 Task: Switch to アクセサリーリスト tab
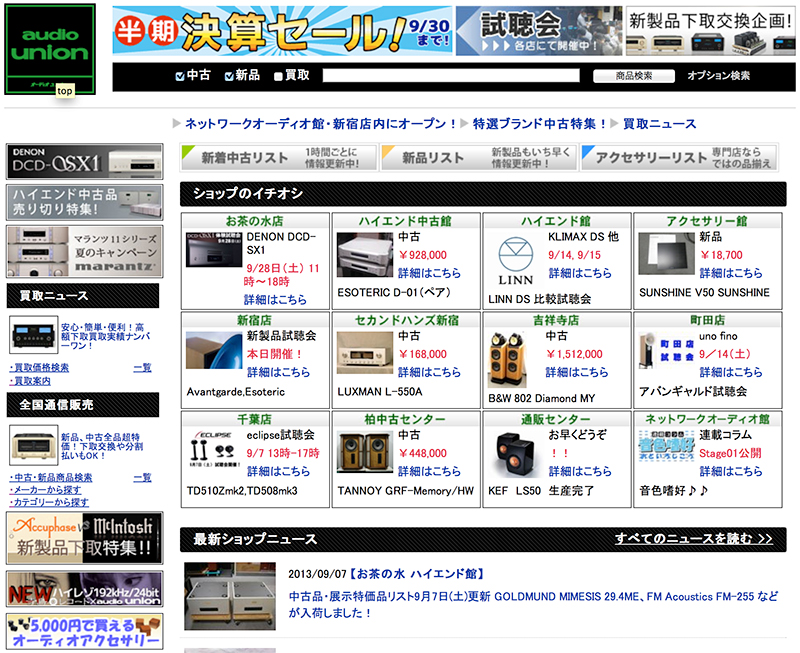(680, 157)
